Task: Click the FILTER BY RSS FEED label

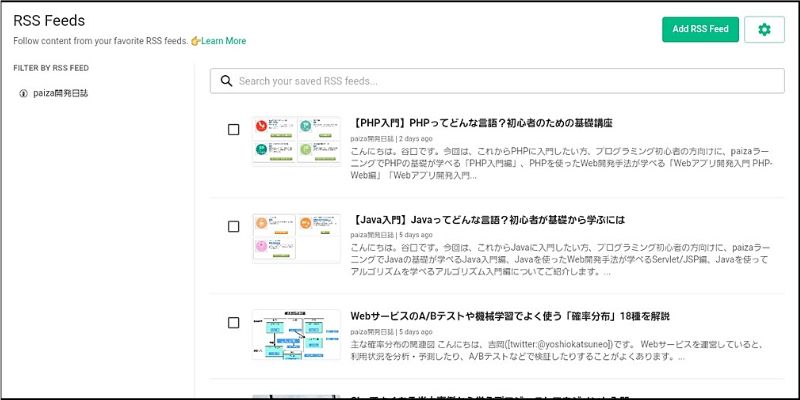Action: (51, 68)
